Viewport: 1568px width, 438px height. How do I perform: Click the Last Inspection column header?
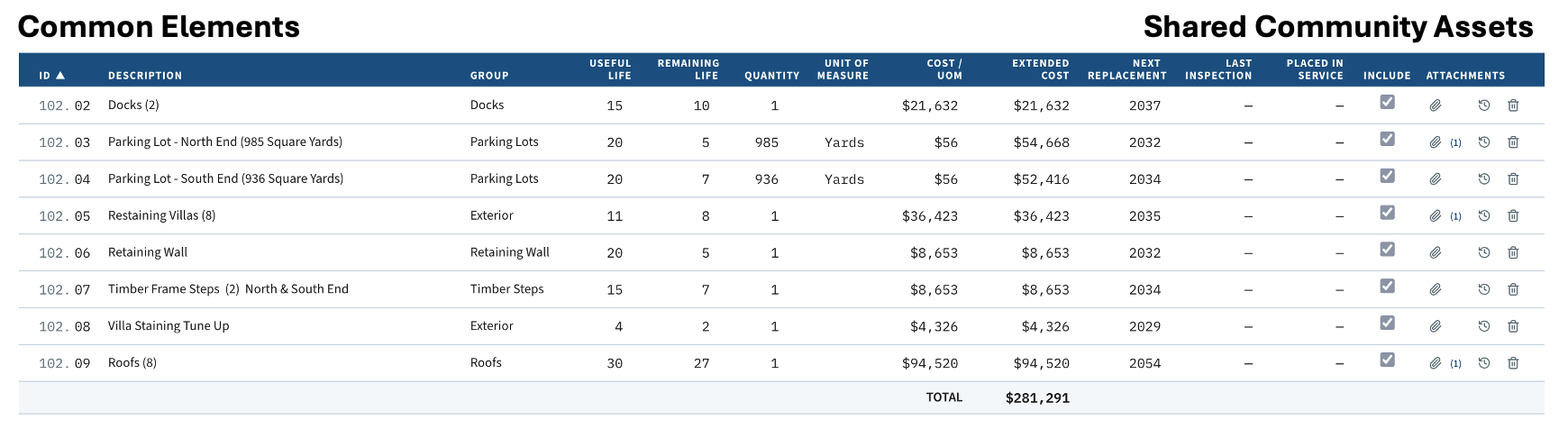point(1218,69)
